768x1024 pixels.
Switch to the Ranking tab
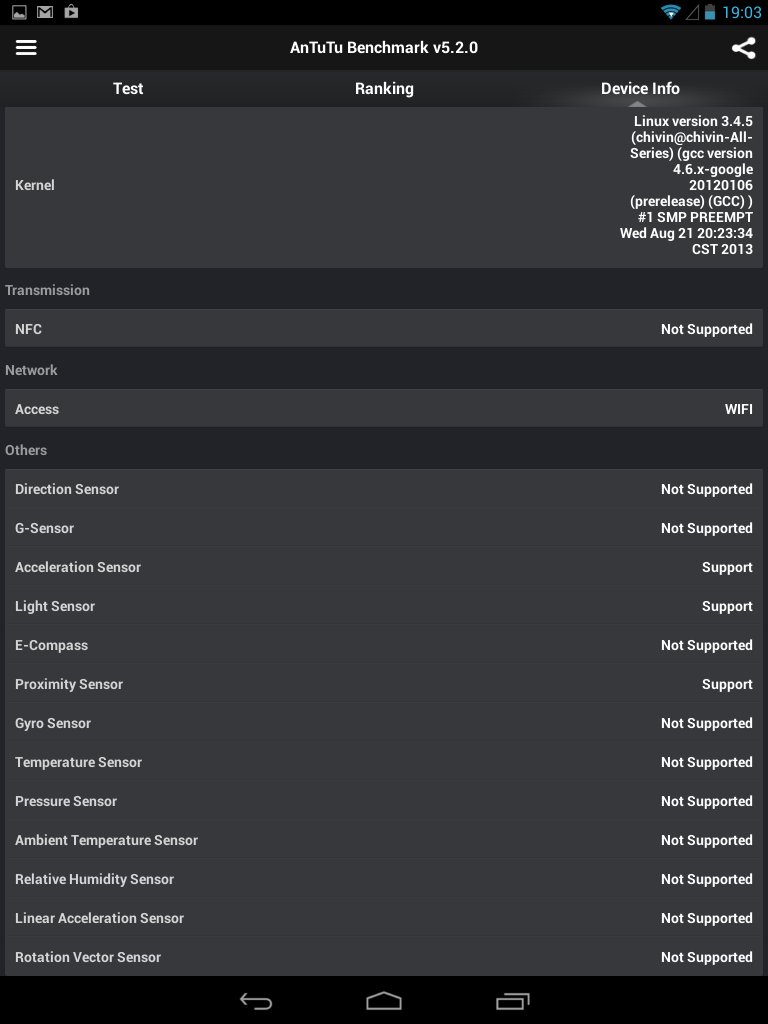[x=384, y=88]
